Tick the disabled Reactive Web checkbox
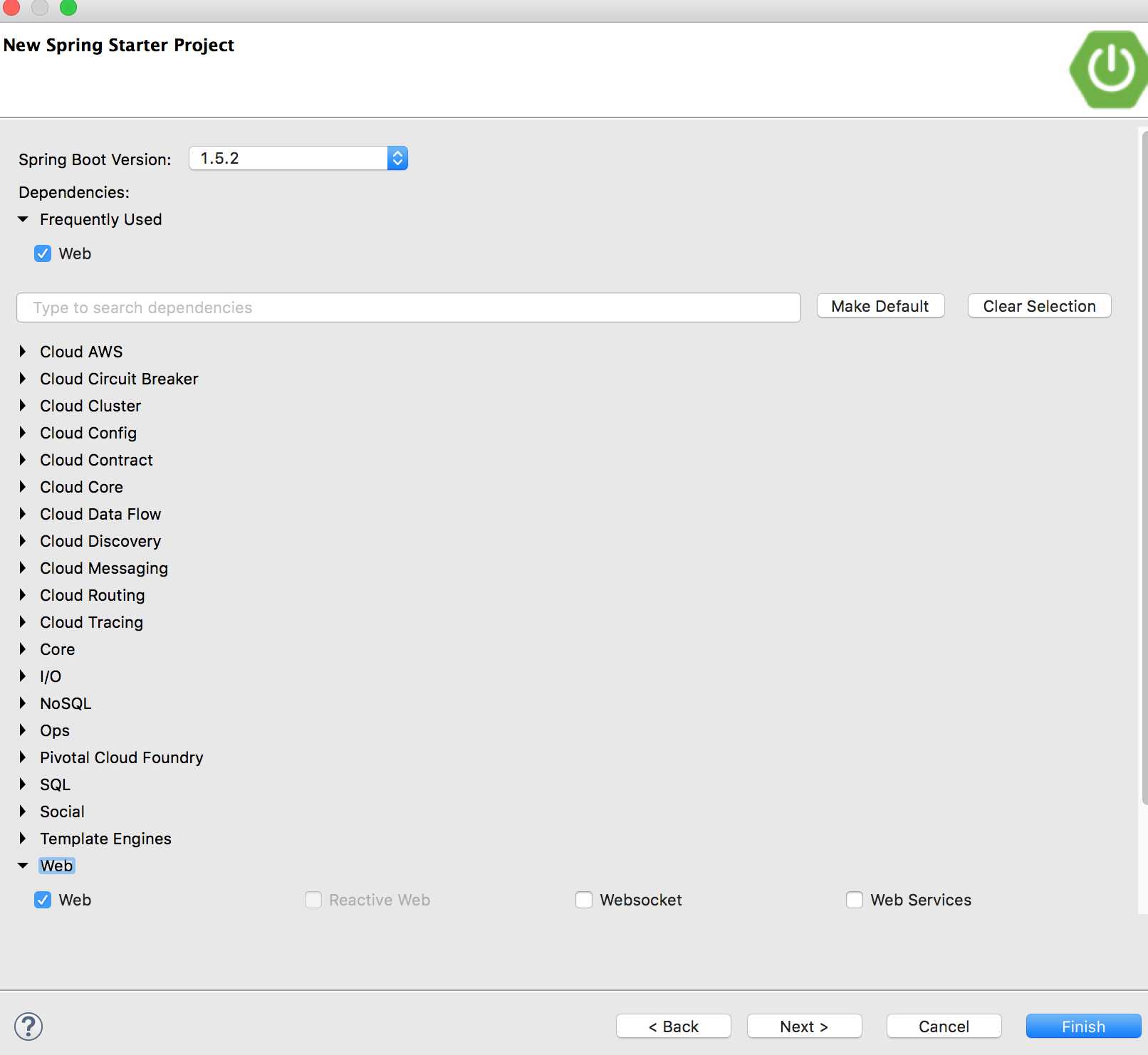 [x=313, y=900]
